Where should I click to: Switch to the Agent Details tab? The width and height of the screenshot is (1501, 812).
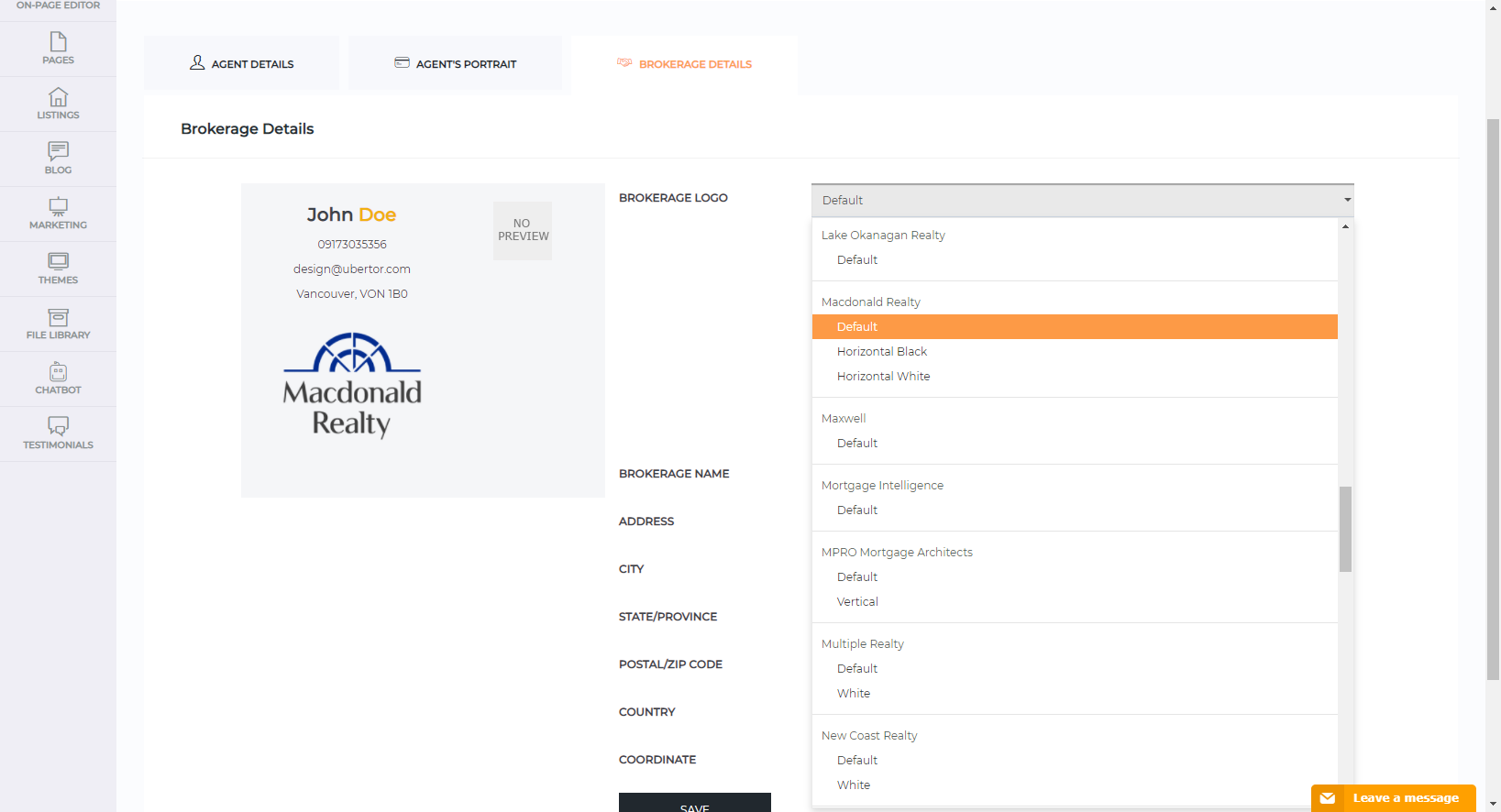pyautogui.click(x=242, y=63)
